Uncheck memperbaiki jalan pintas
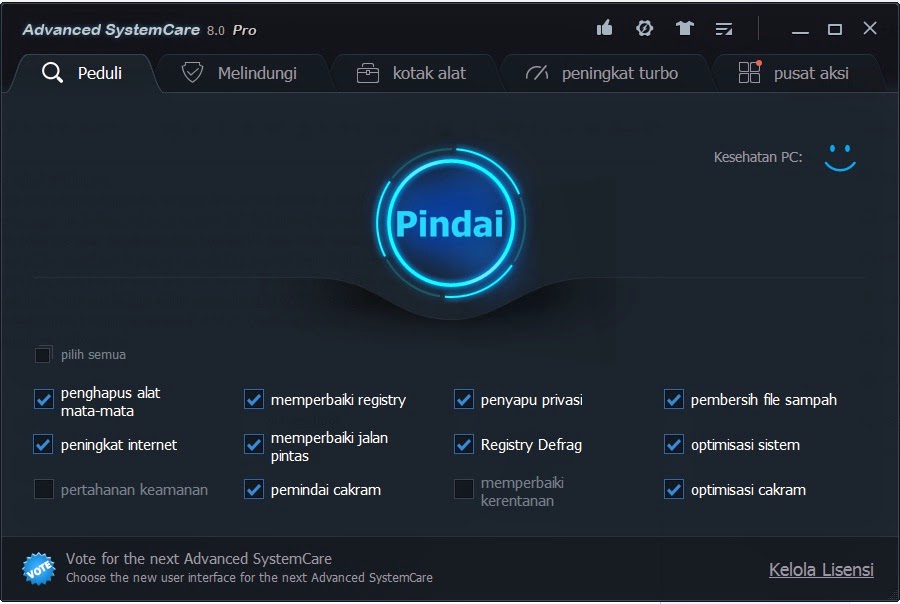This screenshot has width=900, height=604. pos(254,444)
